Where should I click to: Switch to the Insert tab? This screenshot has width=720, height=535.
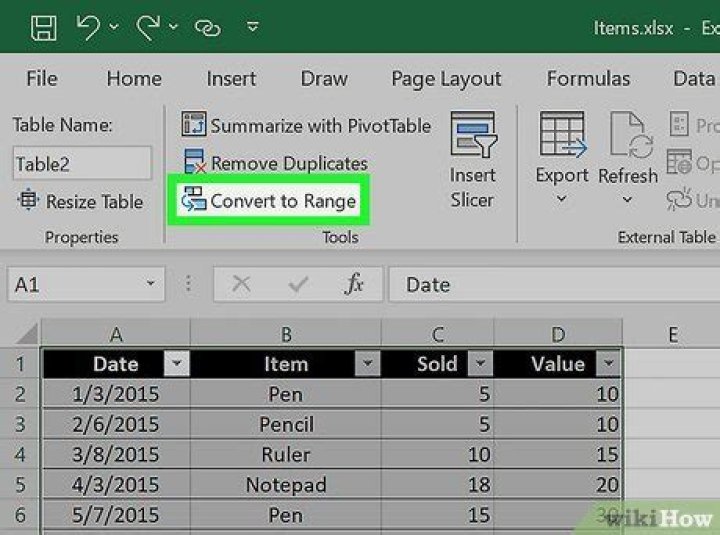point(231,79)
